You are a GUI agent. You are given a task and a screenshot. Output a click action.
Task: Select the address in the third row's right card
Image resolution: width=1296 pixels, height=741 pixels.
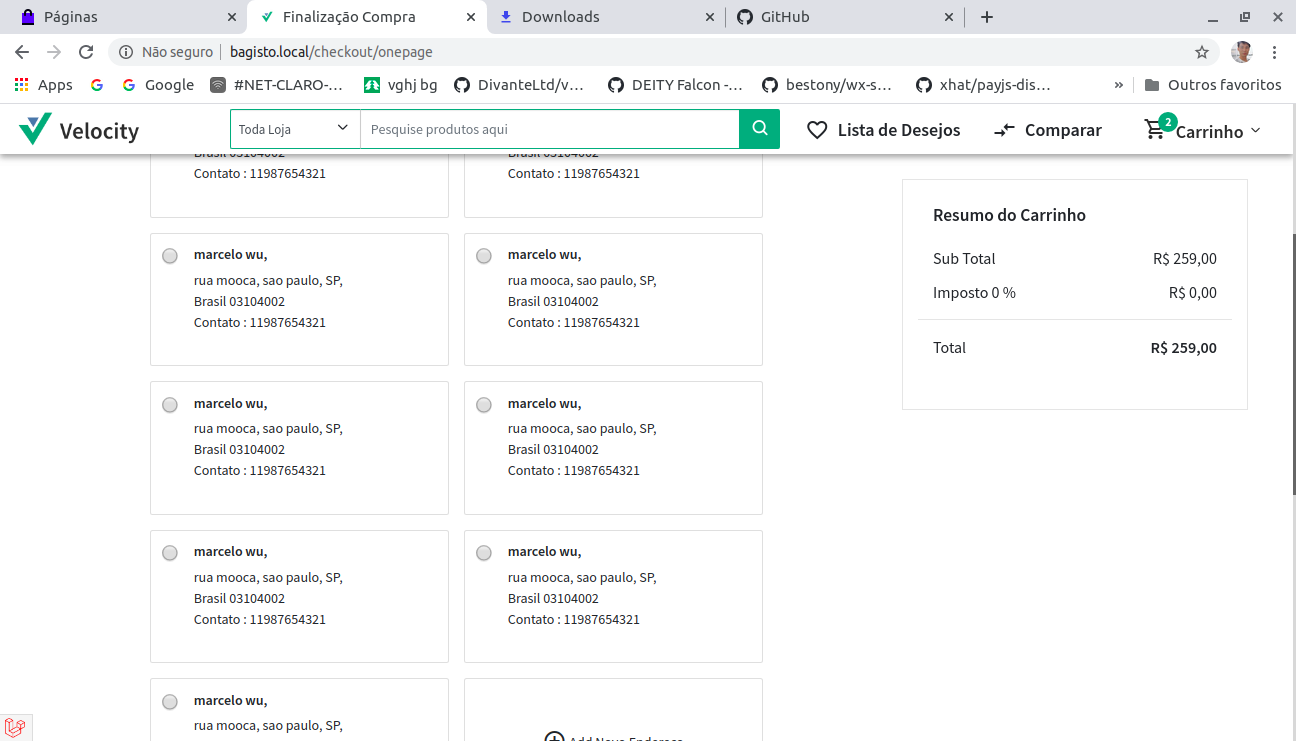pos(484,405)
